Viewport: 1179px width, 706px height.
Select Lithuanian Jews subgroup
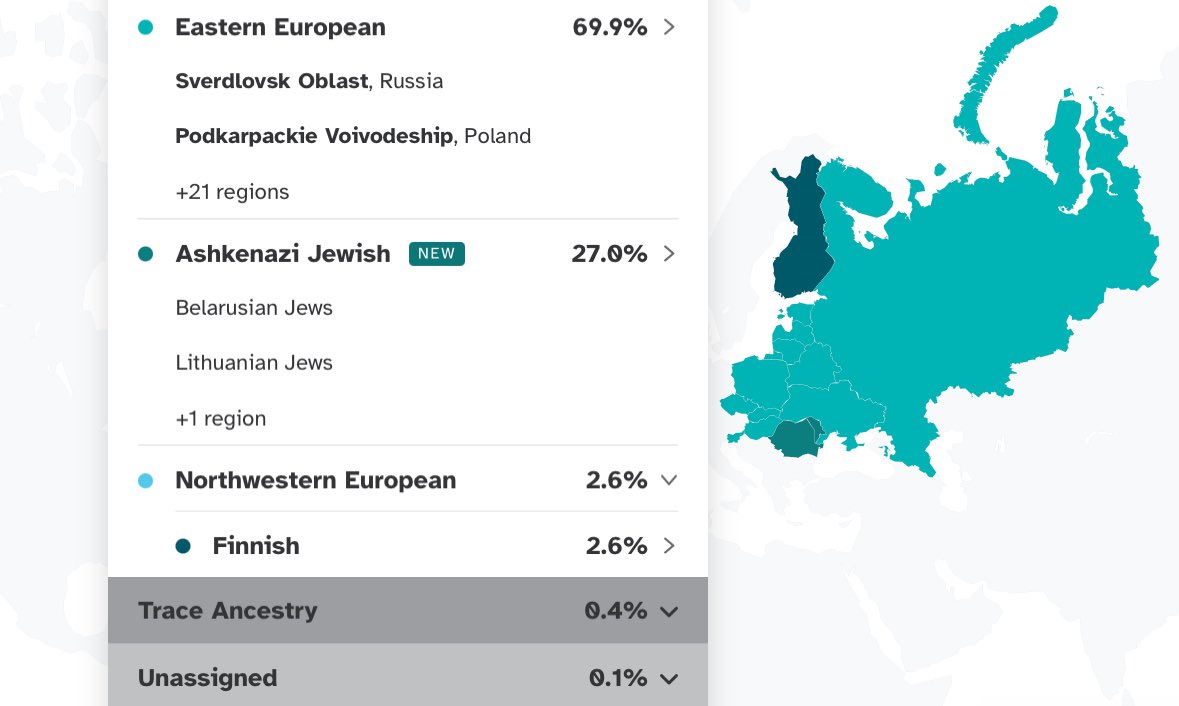(254, 362)
